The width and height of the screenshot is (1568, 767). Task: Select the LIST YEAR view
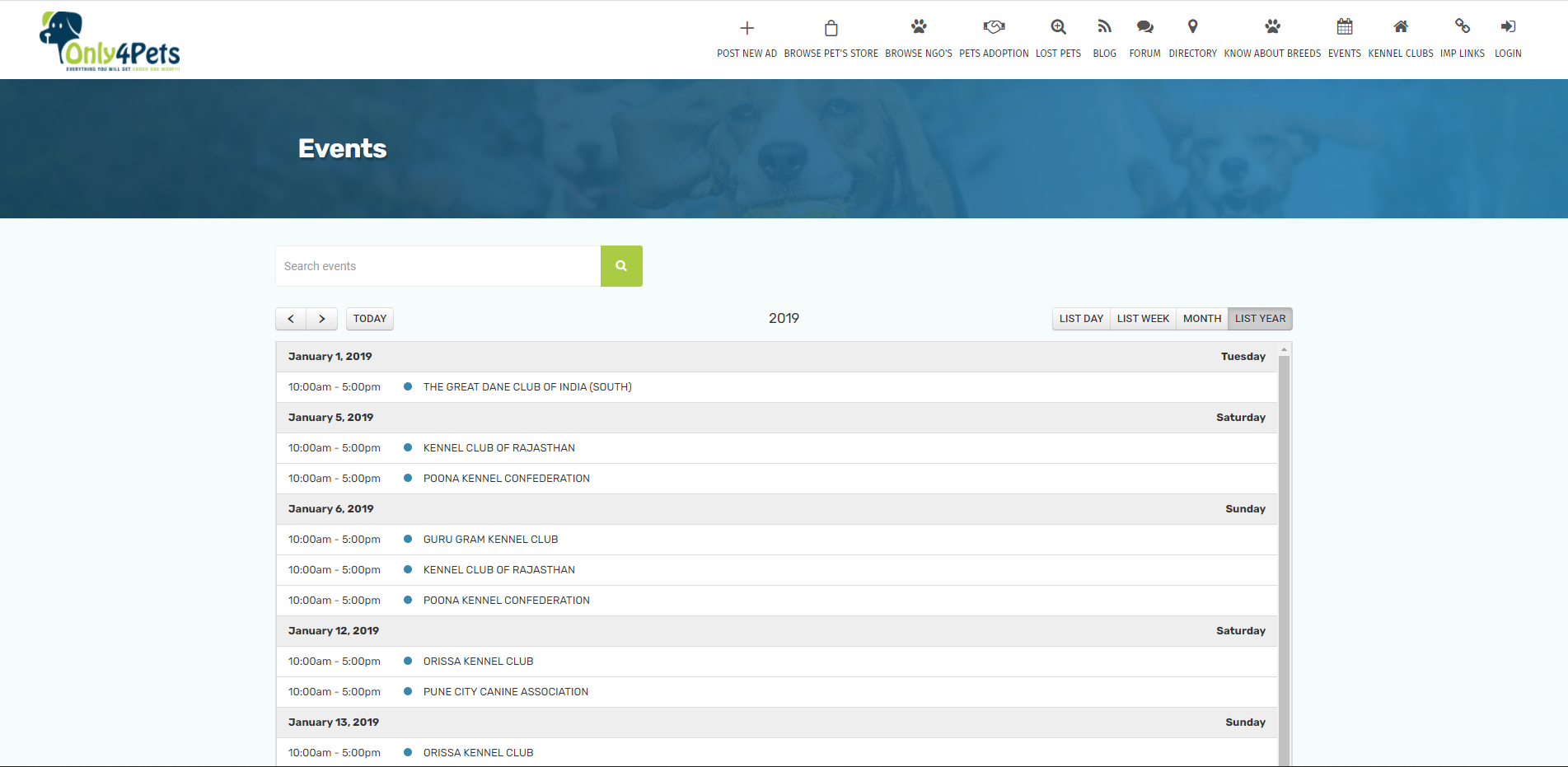1260,319
